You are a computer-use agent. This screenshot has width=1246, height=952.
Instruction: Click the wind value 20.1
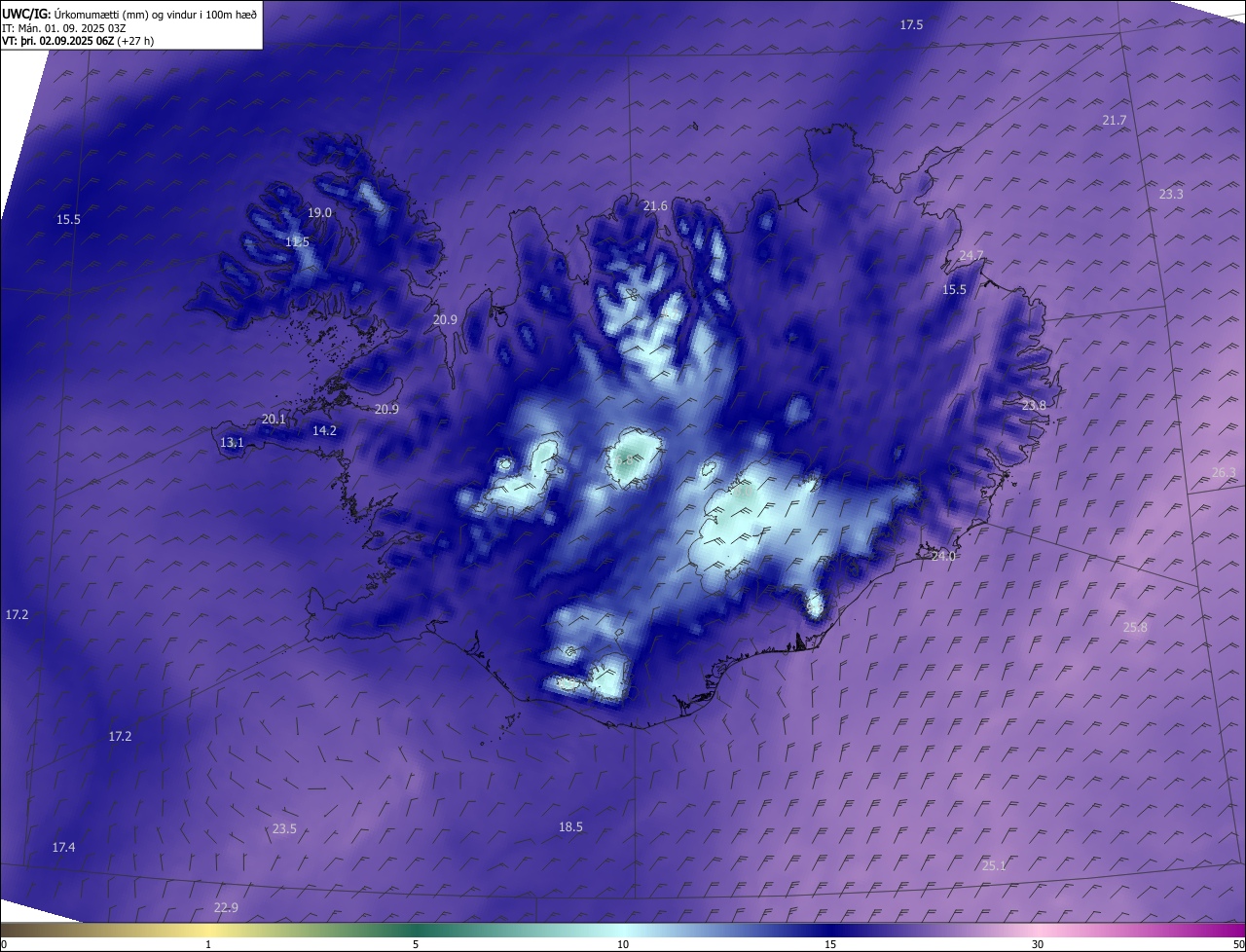click(x=274, y=419)
